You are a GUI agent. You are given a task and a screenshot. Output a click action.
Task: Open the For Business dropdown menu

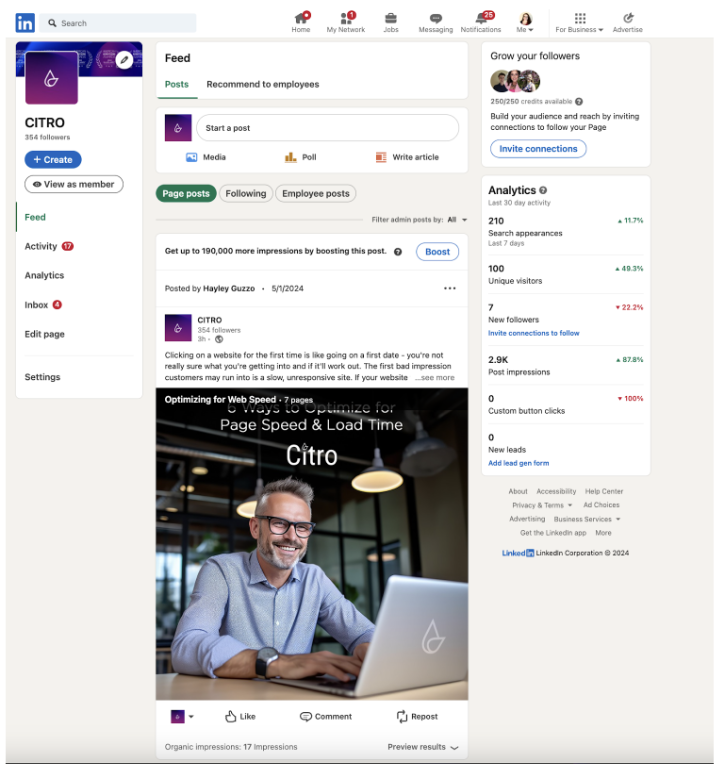[x=579, y=22]
